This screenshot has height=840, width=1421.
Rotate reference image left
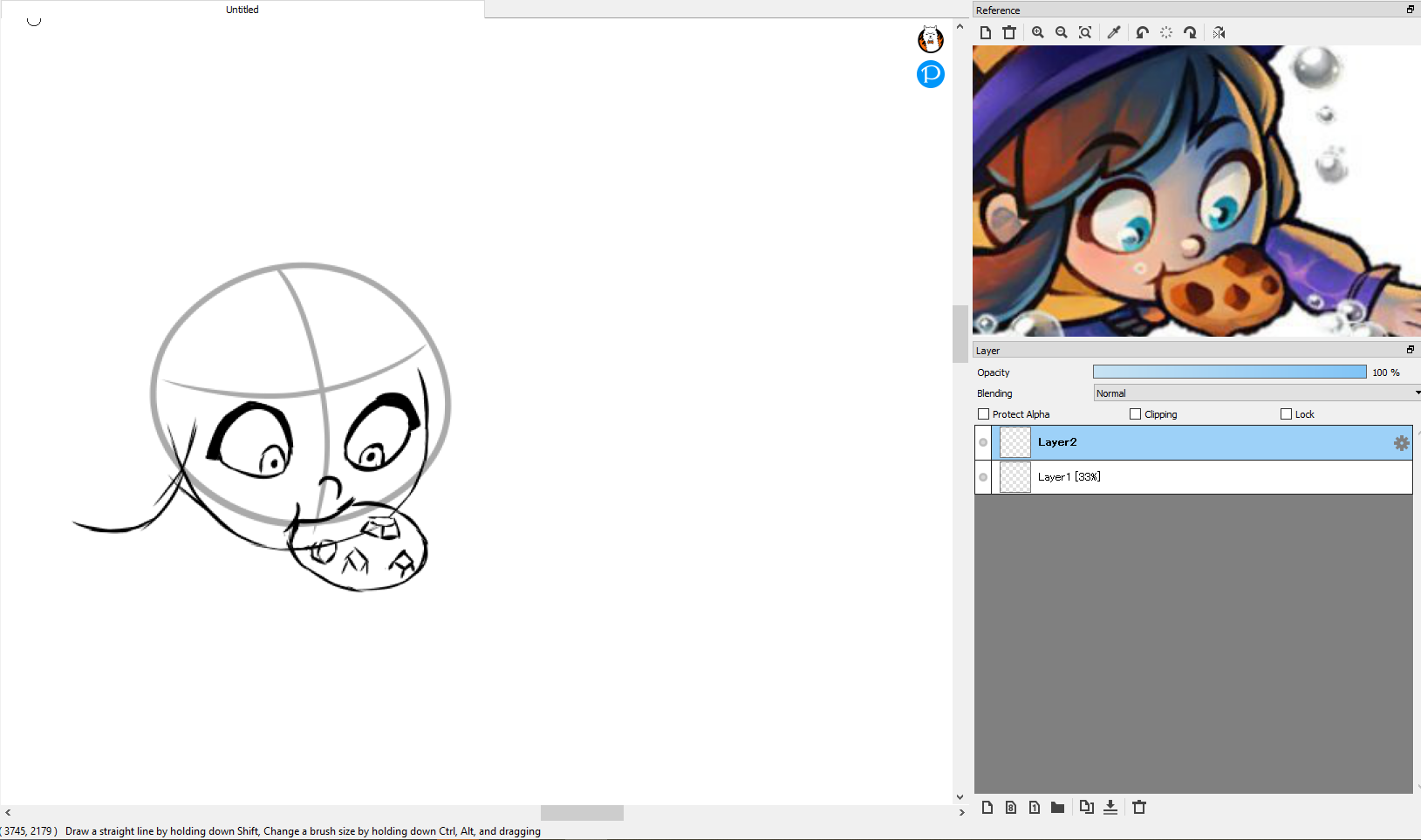pyautogui.click(x=1143, y=32)
